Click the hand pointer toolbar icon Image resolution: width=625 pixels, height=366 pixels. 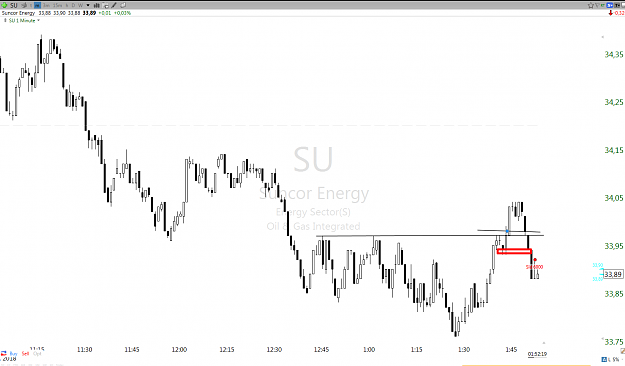123,5
